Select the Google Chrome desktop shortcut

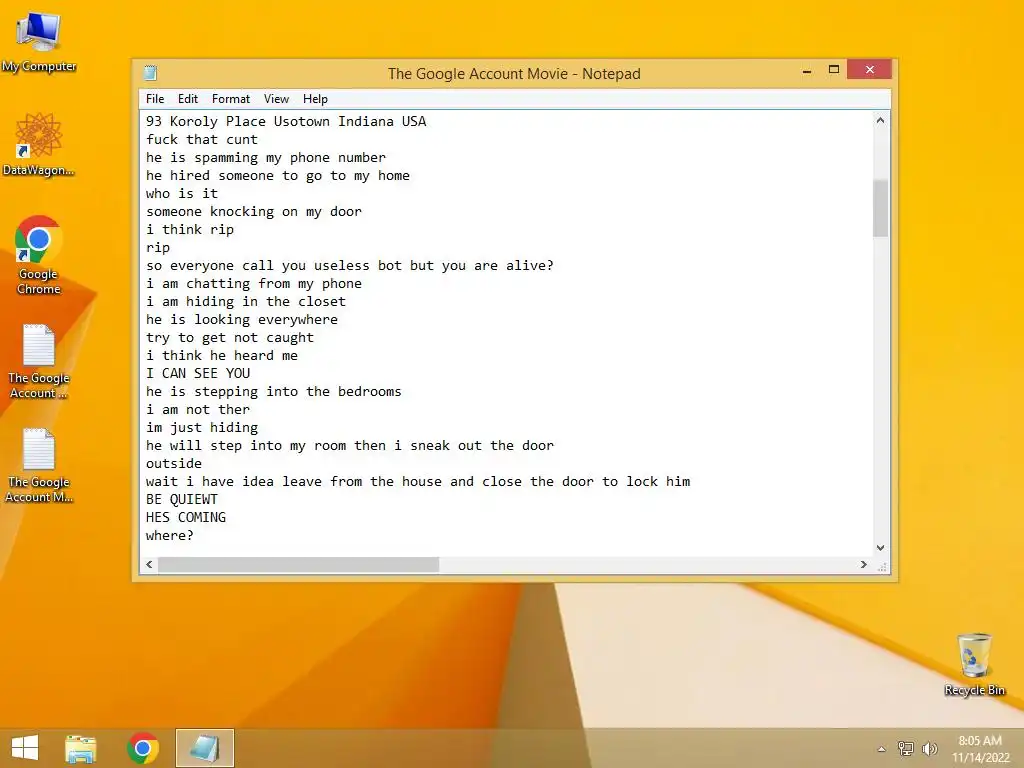pyautogui.click(x=38, y=255)
